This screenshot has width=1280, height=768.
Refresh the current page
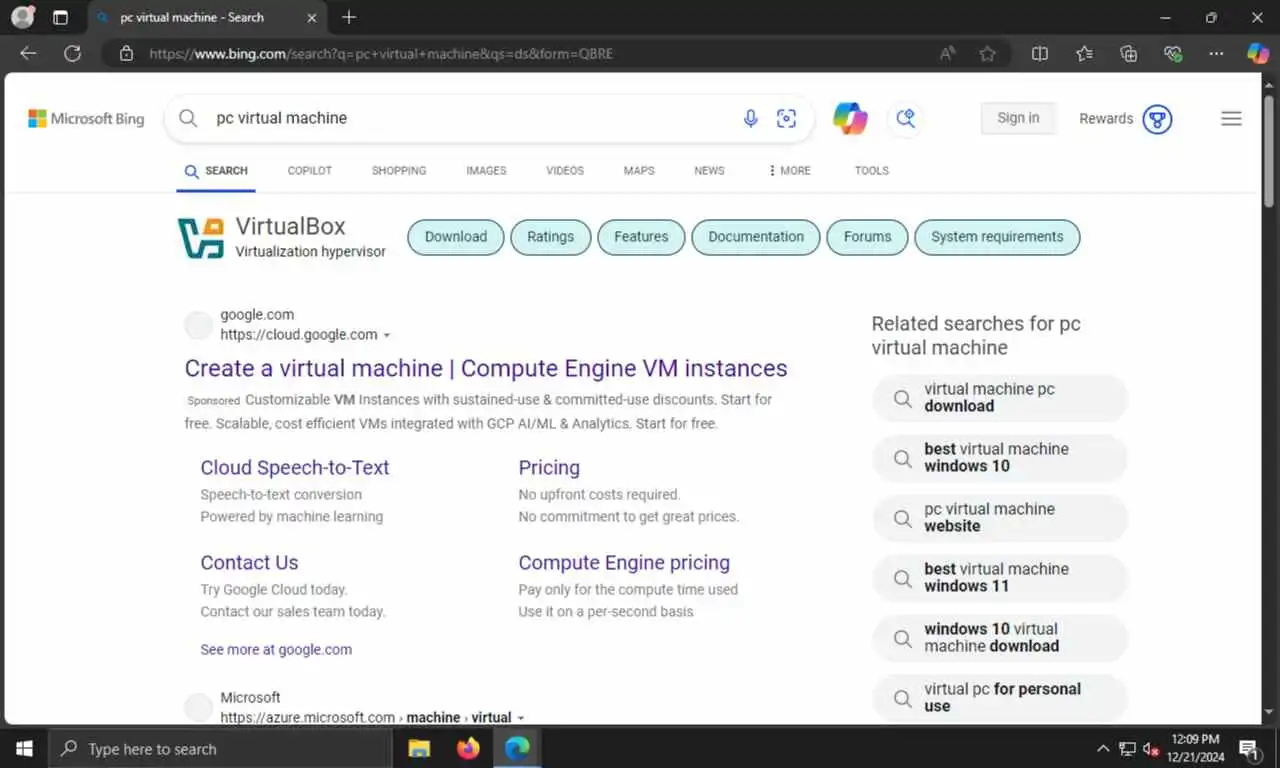(x=72, y=54)
